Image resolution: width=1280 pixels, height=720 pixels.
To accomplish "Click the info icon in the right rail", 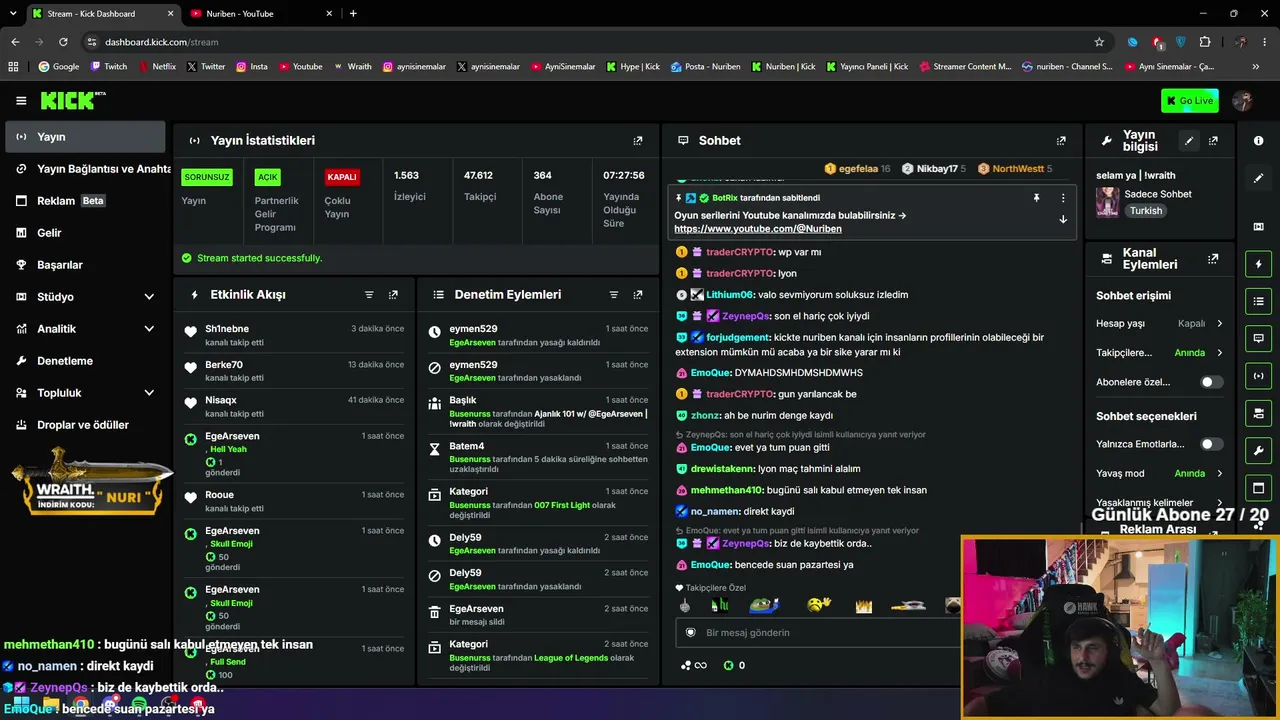I will (x=1258, y=141).
